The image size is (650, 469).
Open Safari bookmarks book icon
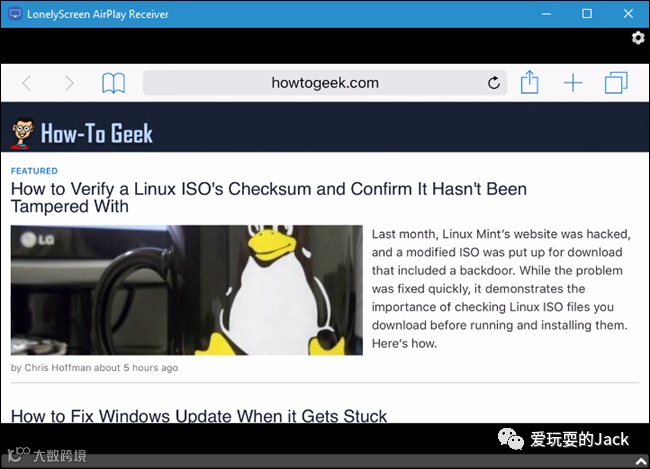(113, 83)
